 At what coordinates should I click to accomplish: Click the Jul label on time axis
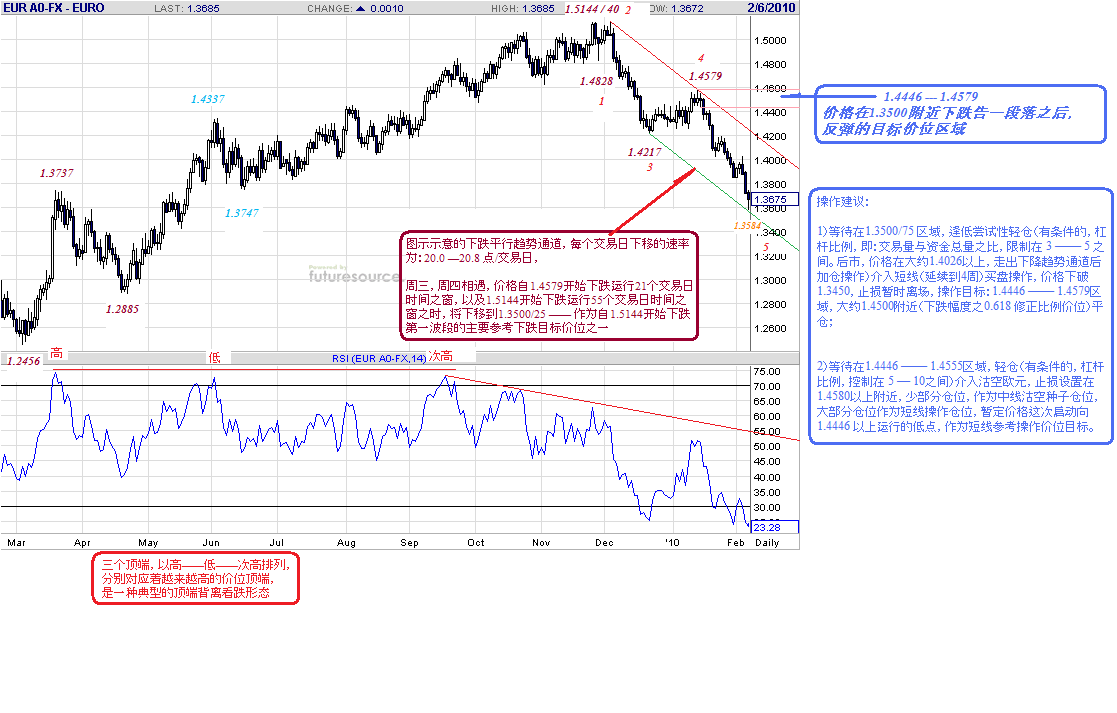coord(276,543)
